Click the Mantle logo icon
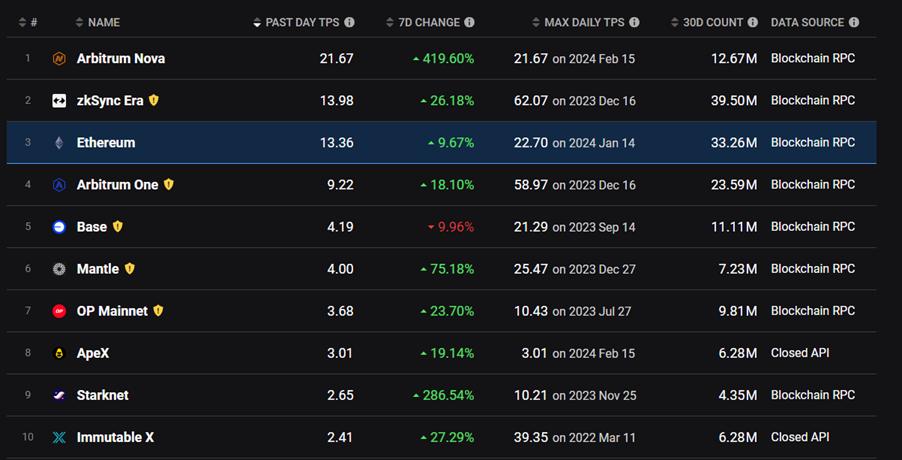Screen dimensions: 902x460 59,269
